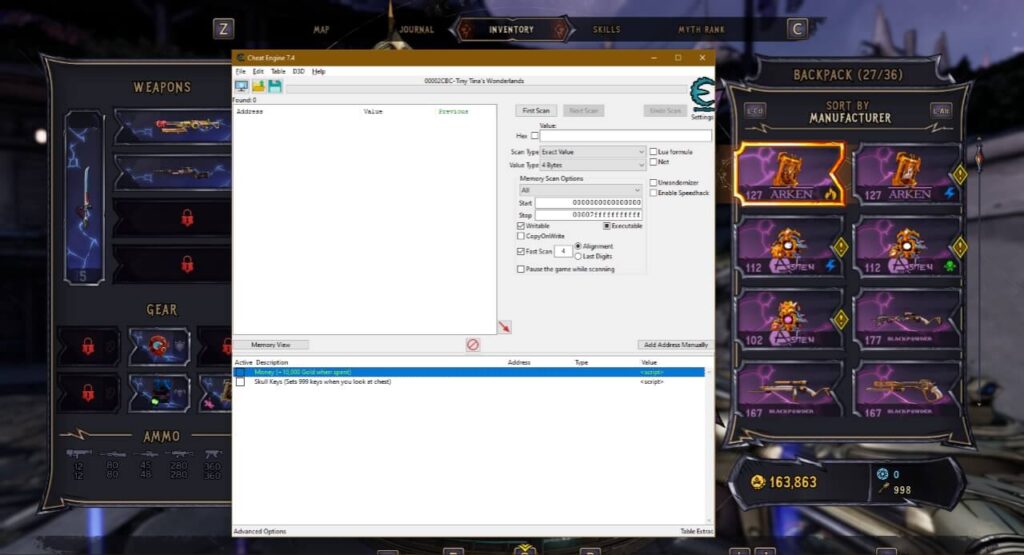This screenshot has height=555, width=1024.
Task: Click the Z key prompt icon
Action: [223, 29]
